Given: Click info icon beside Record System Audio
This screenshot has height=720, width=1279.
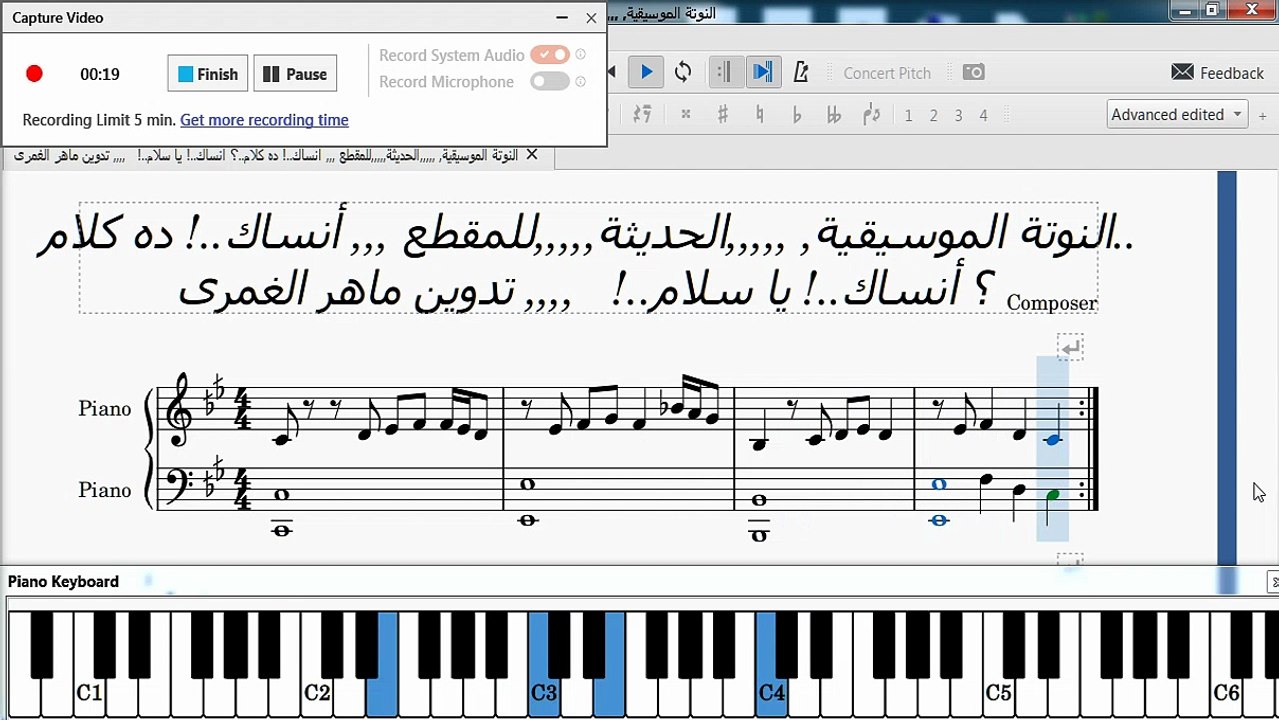Looking at the screenshot, I should coord(581,55).
